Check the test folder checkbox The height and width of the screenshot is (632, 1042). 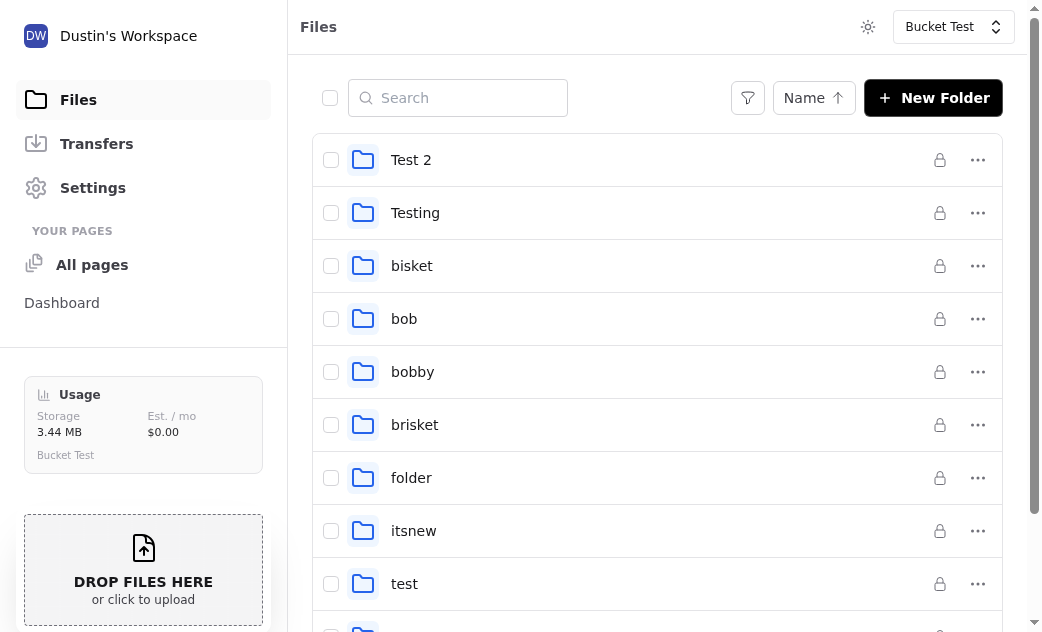(x=331, y=584)
